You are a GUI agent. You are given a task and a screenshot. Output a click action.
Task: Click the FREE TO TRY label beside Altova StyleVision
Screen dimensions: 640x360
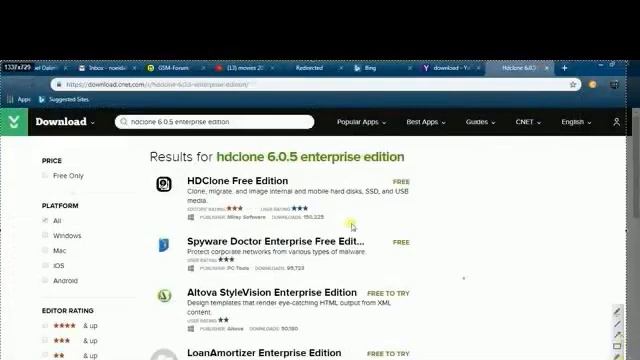[388, 293]
